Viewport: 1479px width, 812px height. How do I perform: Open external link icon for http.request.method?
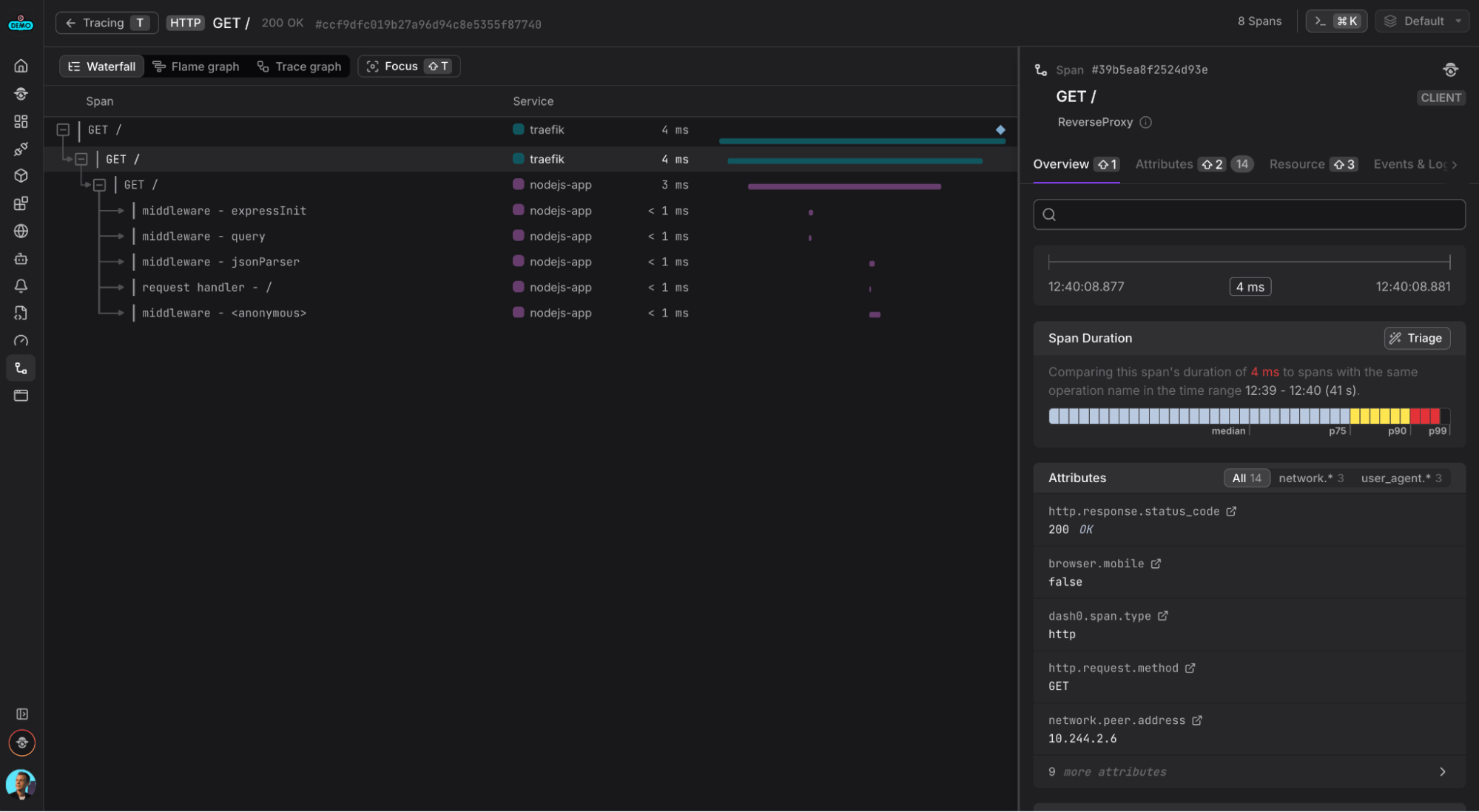click(x=1190, y=669)
